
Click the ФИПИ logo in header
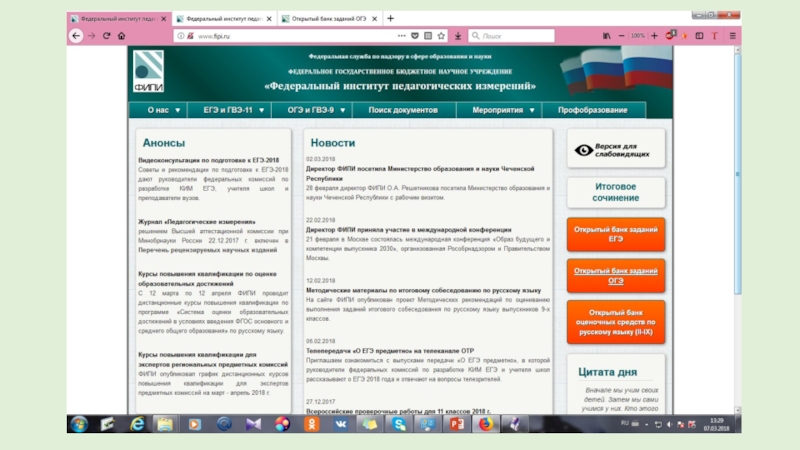point(148,71)
